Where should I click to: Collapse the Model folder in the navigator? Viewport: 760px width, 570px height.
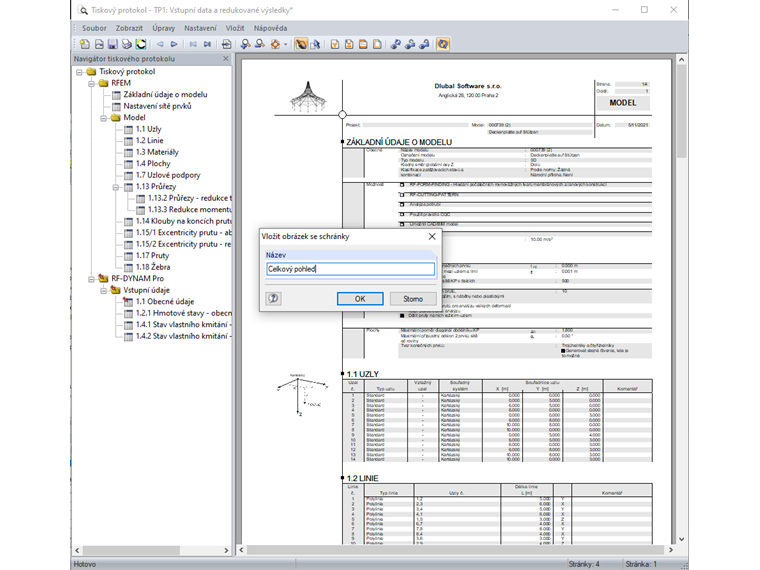pos(103,118)
